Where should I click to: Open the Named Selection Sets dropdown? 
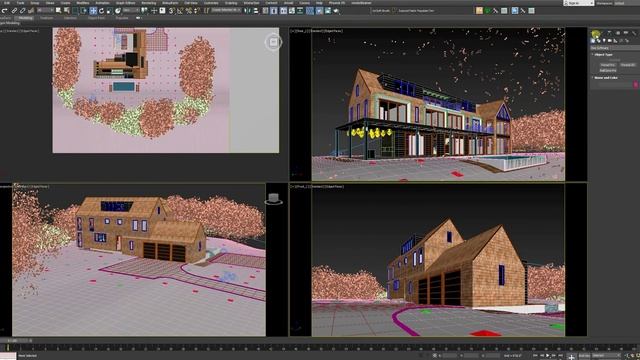[x=225, y=10]
